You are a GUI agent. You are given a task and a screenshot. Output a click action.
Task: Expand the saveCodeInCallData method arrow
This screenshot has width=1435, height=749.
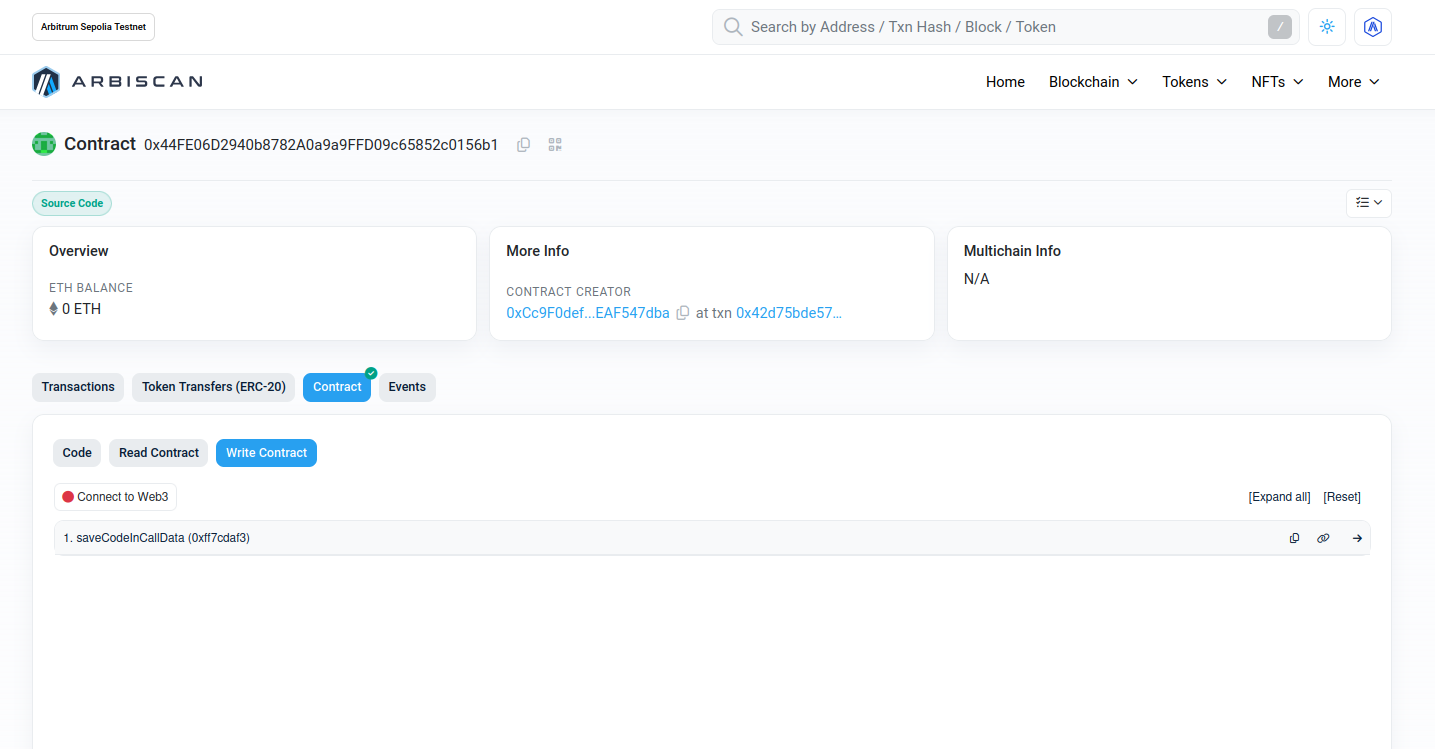tap(1357, 538)
